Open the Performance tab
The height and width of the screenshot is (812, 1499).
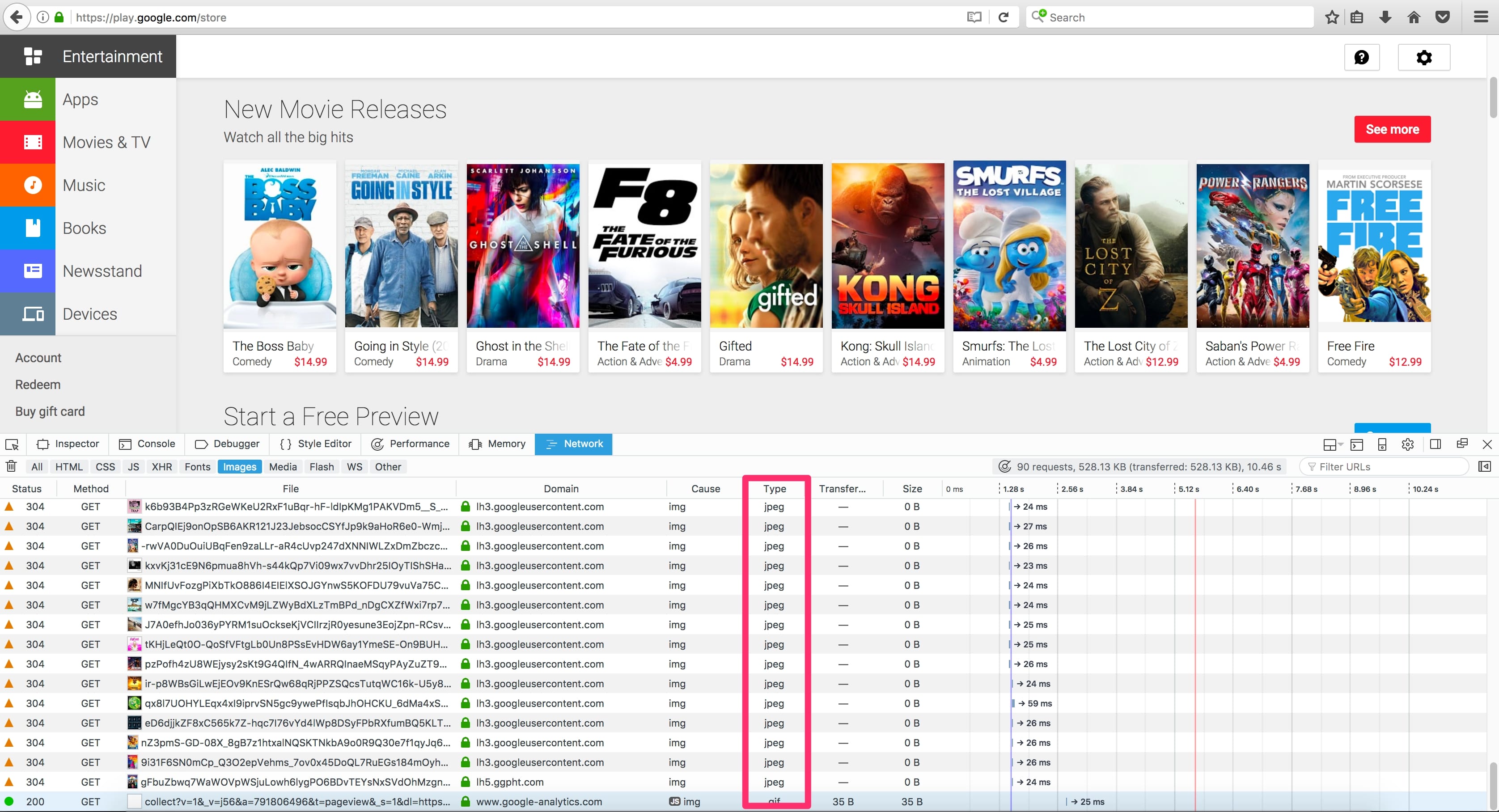point(410,444)
